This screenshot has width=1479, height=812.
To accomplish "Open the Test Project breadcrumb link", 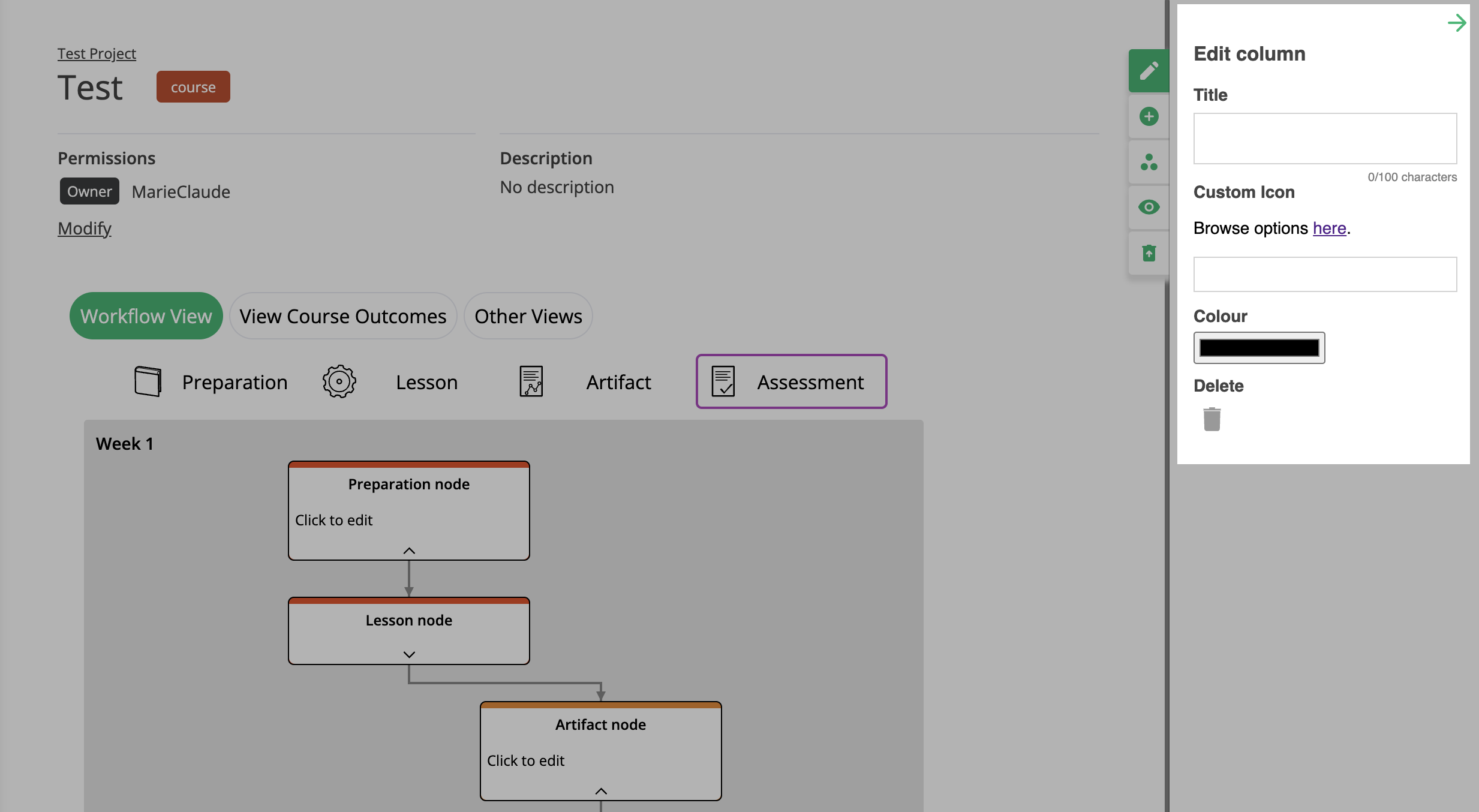I will (x=97, y=54).
